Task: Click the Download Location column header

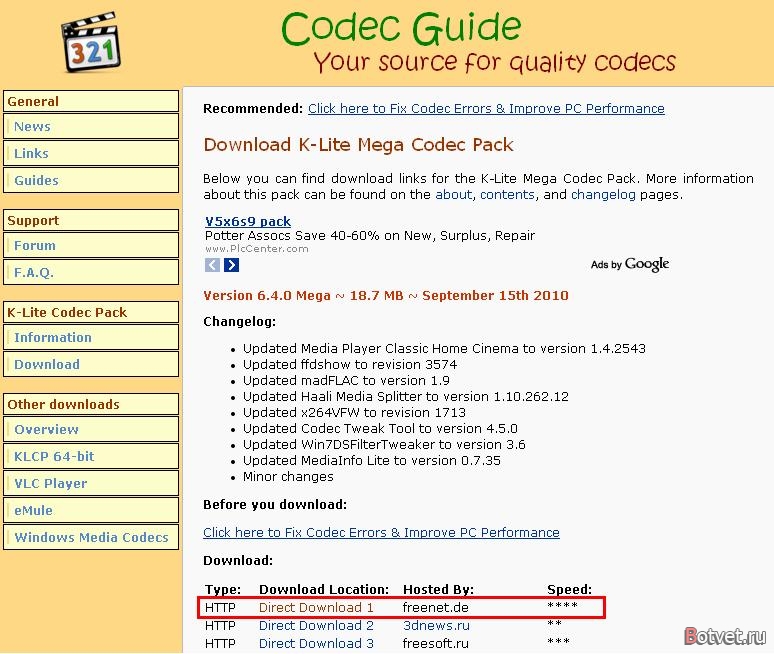Action: click(324, 589)
